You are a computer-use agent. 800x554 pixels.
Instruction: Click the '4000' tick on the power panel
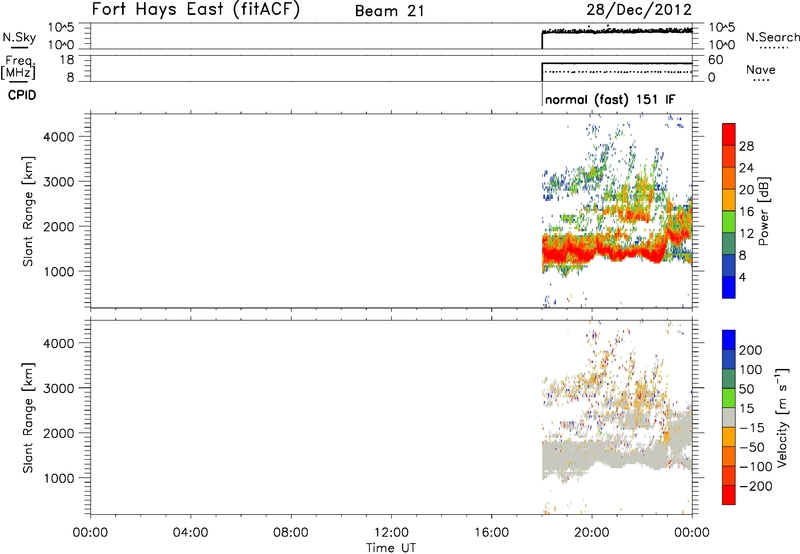tap(59, 137)
